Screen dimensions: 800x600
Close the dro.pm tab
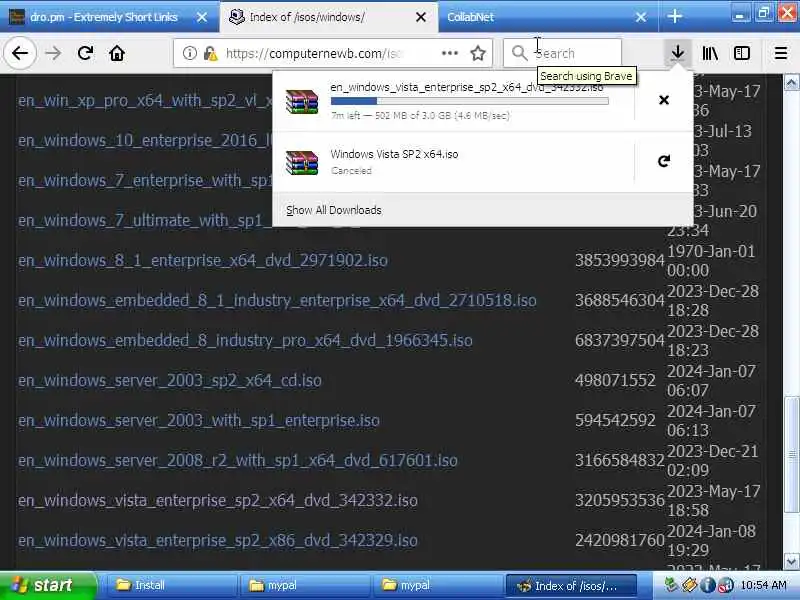(x=202, y=17)
